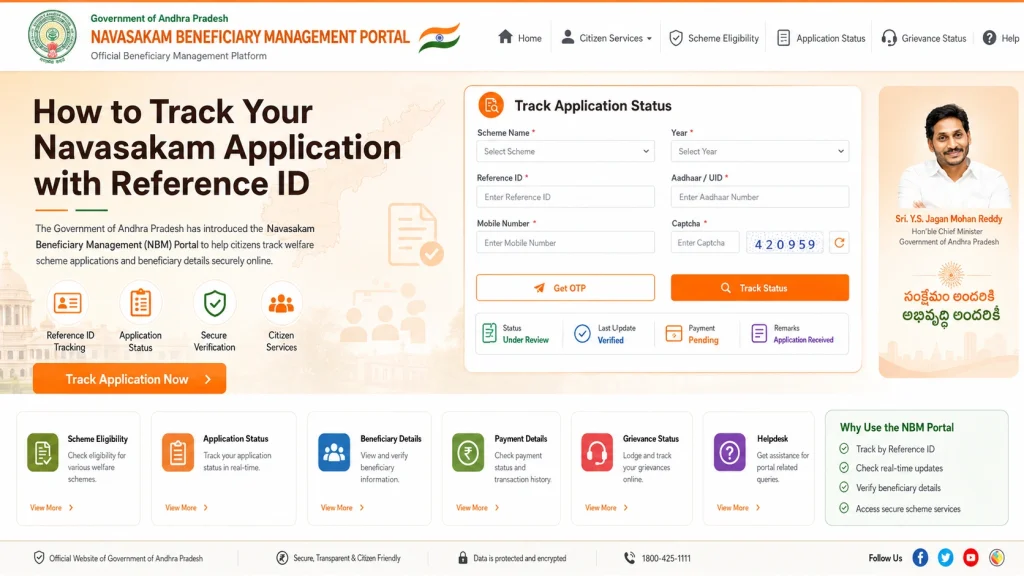The height and width of the screenshot is (576, 1024).
Task: Click View More under Scheme Eligibility
Action: 52,507
